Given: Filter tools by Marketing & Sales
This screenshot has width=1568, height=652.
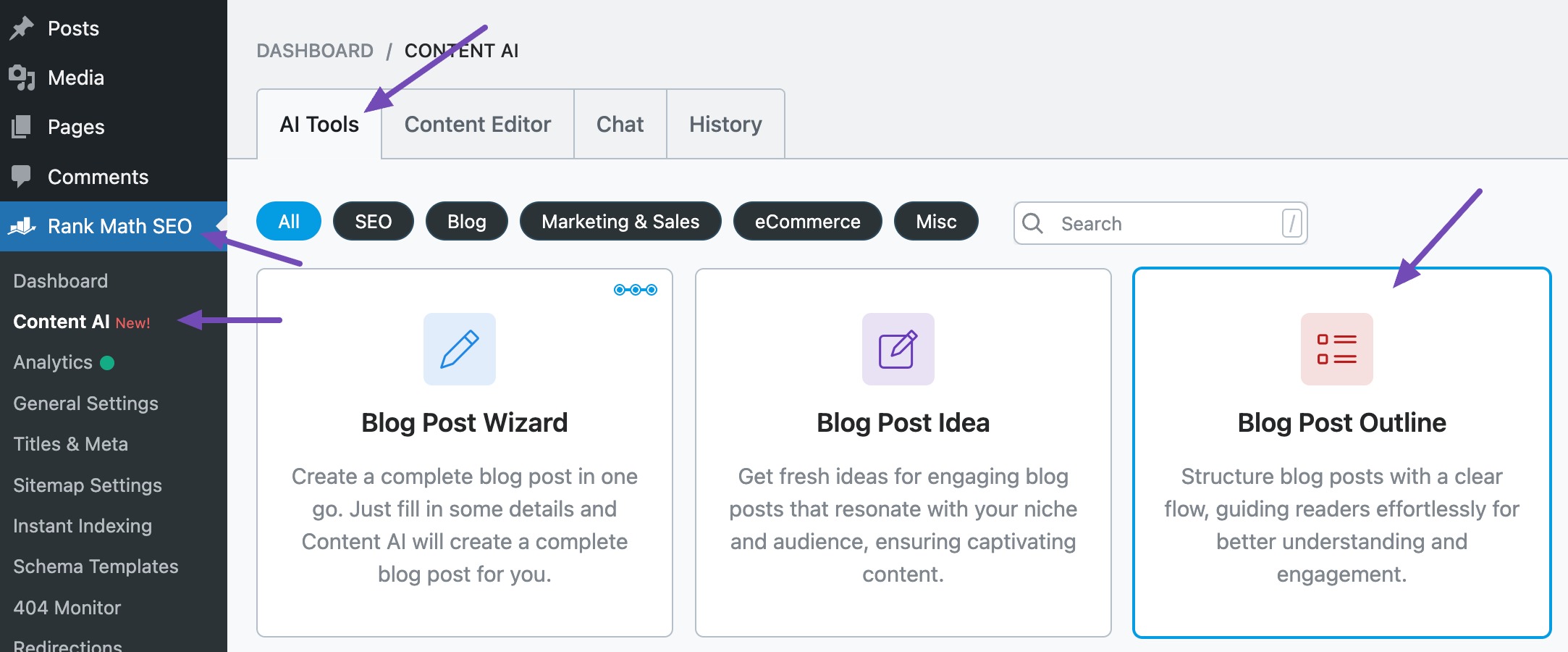Looking at the screenshot, I should pyautogui.click(x=620, y=221).
